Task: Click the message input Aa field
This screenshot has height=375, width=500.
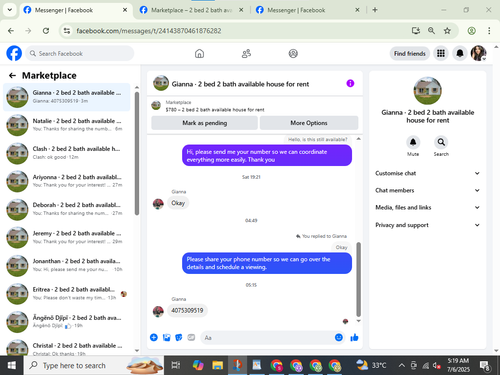Action: click(267, 337)
